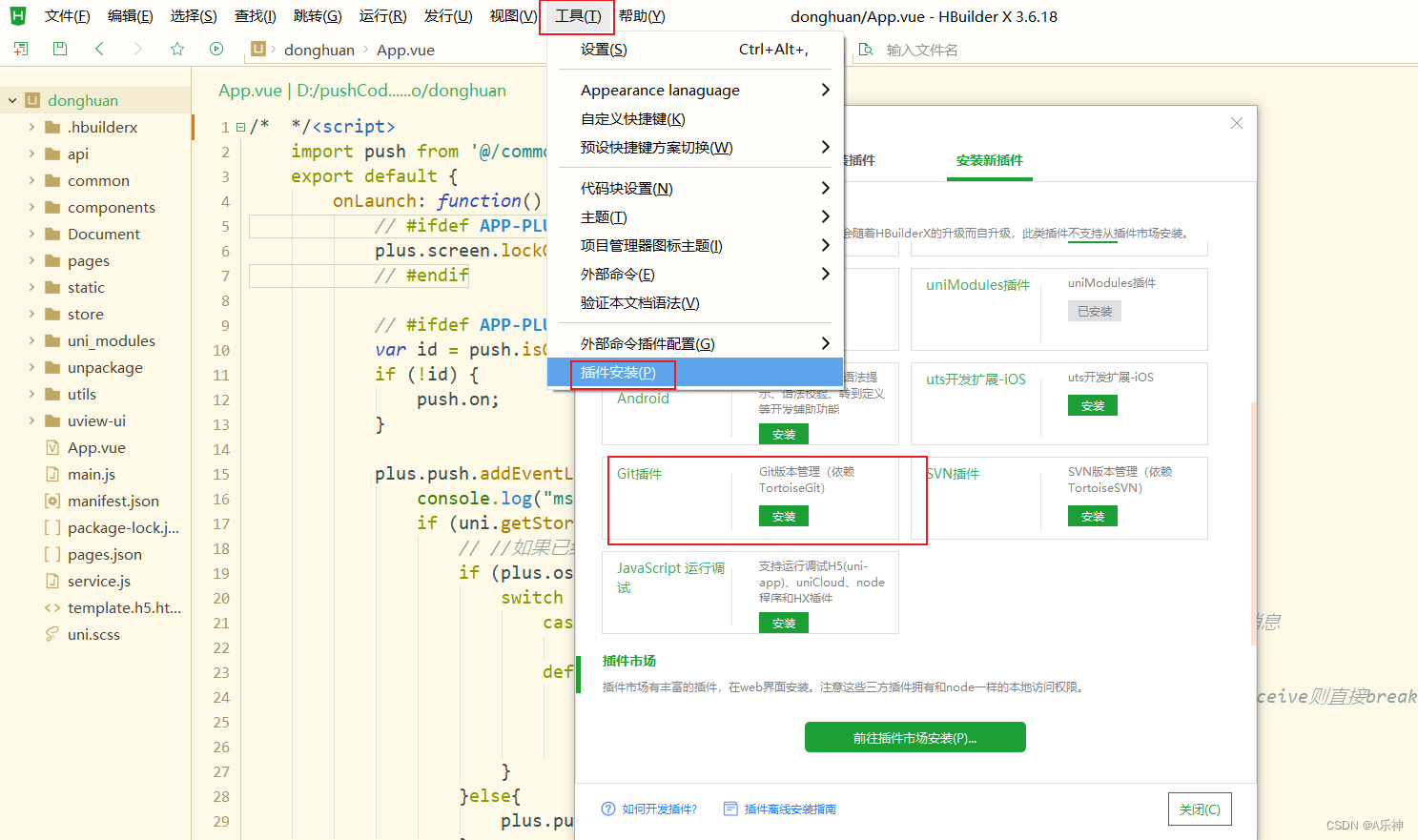The width and height of the screenshot is (1418, 840).
Task: Navigate back with the left arrow icon
Action: tap(98, 49)
